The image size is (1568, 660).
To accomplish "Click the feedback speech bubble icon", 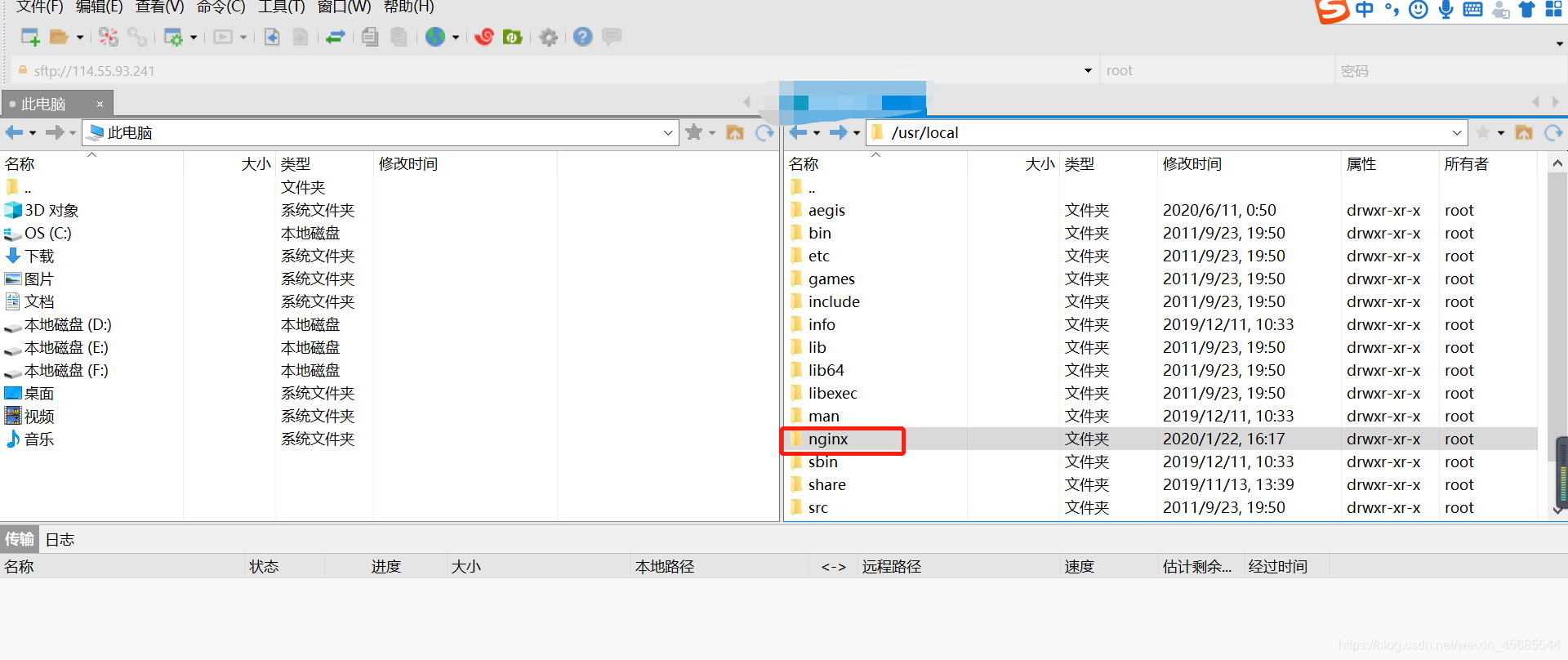I will [612, 37].
